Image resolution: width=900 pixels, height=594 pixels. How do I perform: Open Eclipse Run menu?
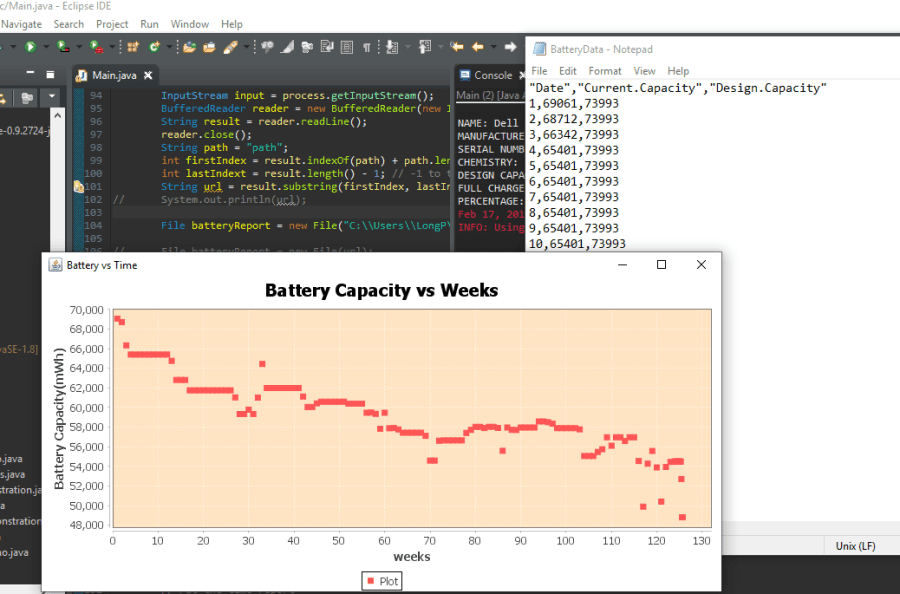(149, 24)
